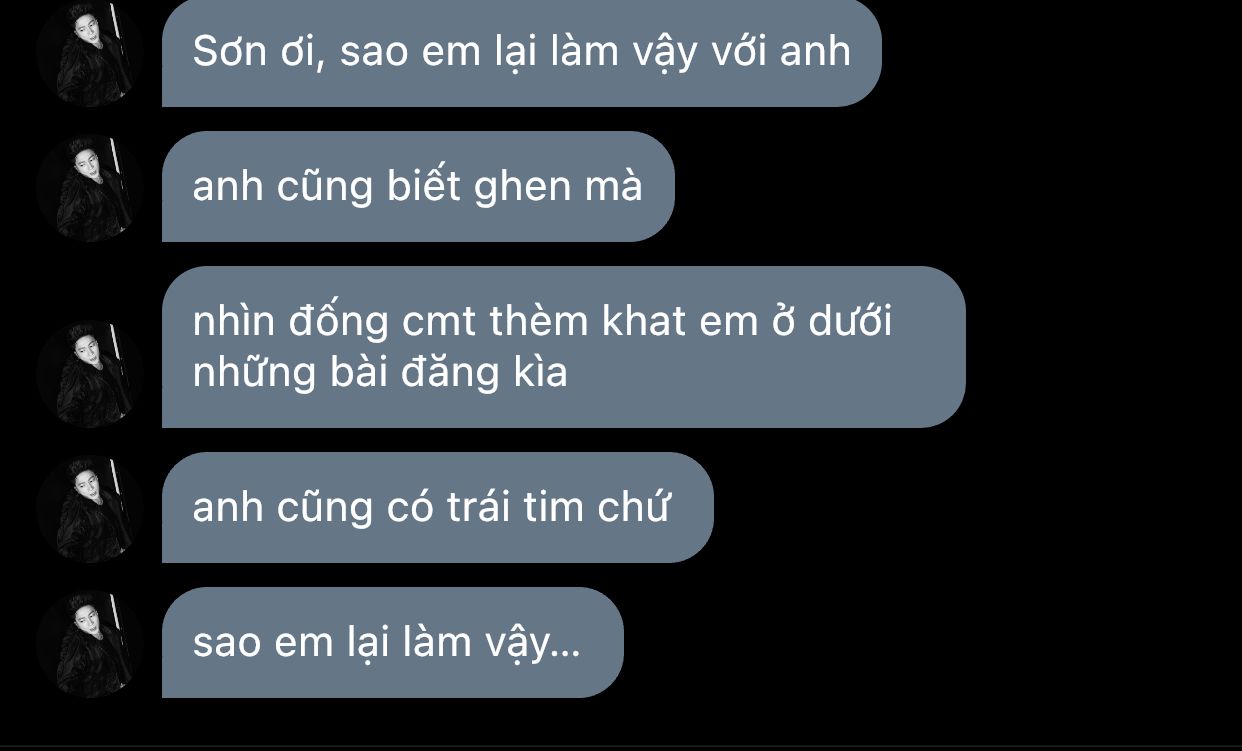Tap avatar beside 'sao em lại làm vậy...' message
1242x751 pixels.
pos(89,644)
